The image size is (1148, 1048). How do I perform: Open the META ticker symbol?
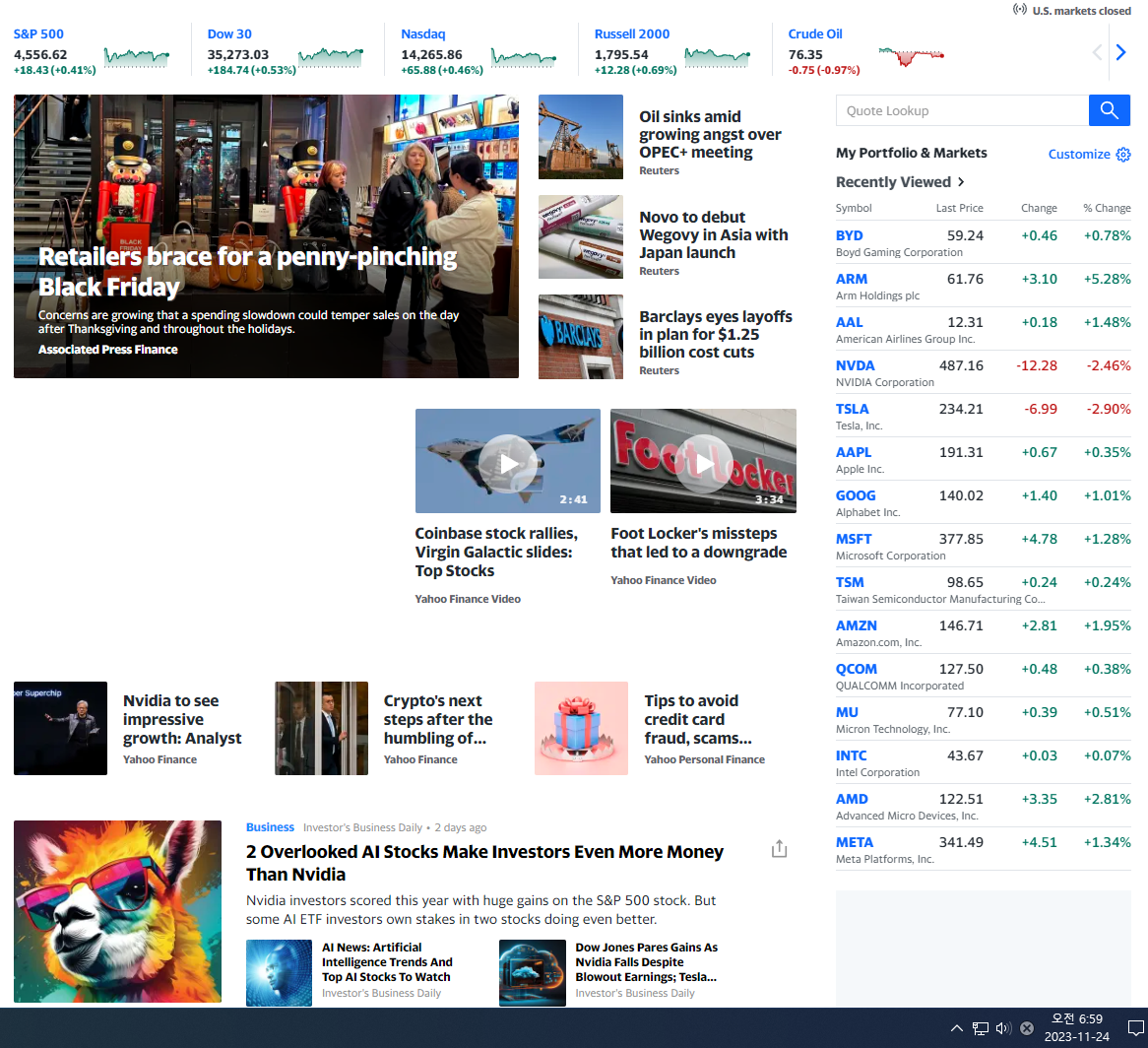[x=855, y=842]
